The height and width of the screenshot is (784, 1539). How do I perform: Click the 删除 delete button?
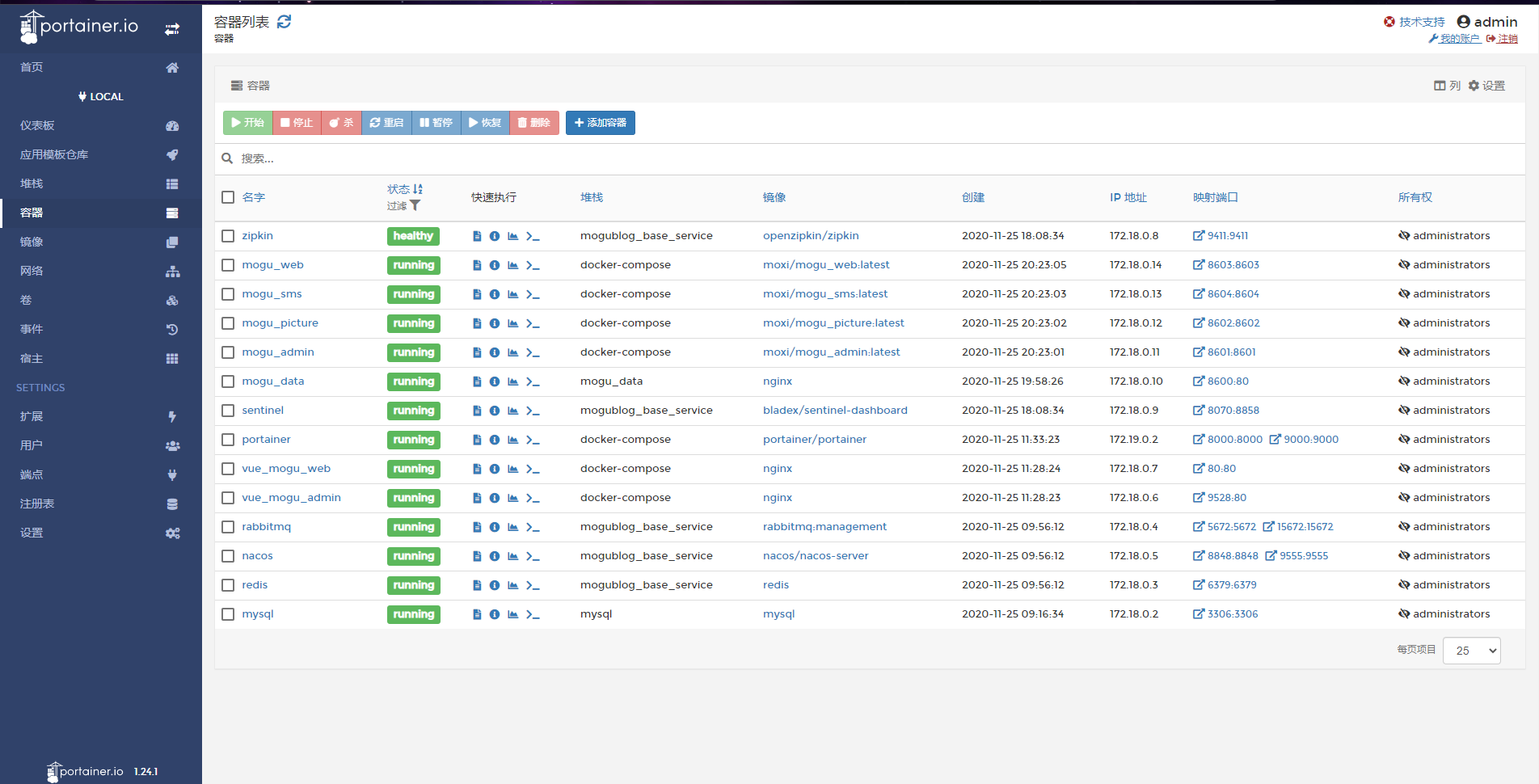[x=534, y=123]
